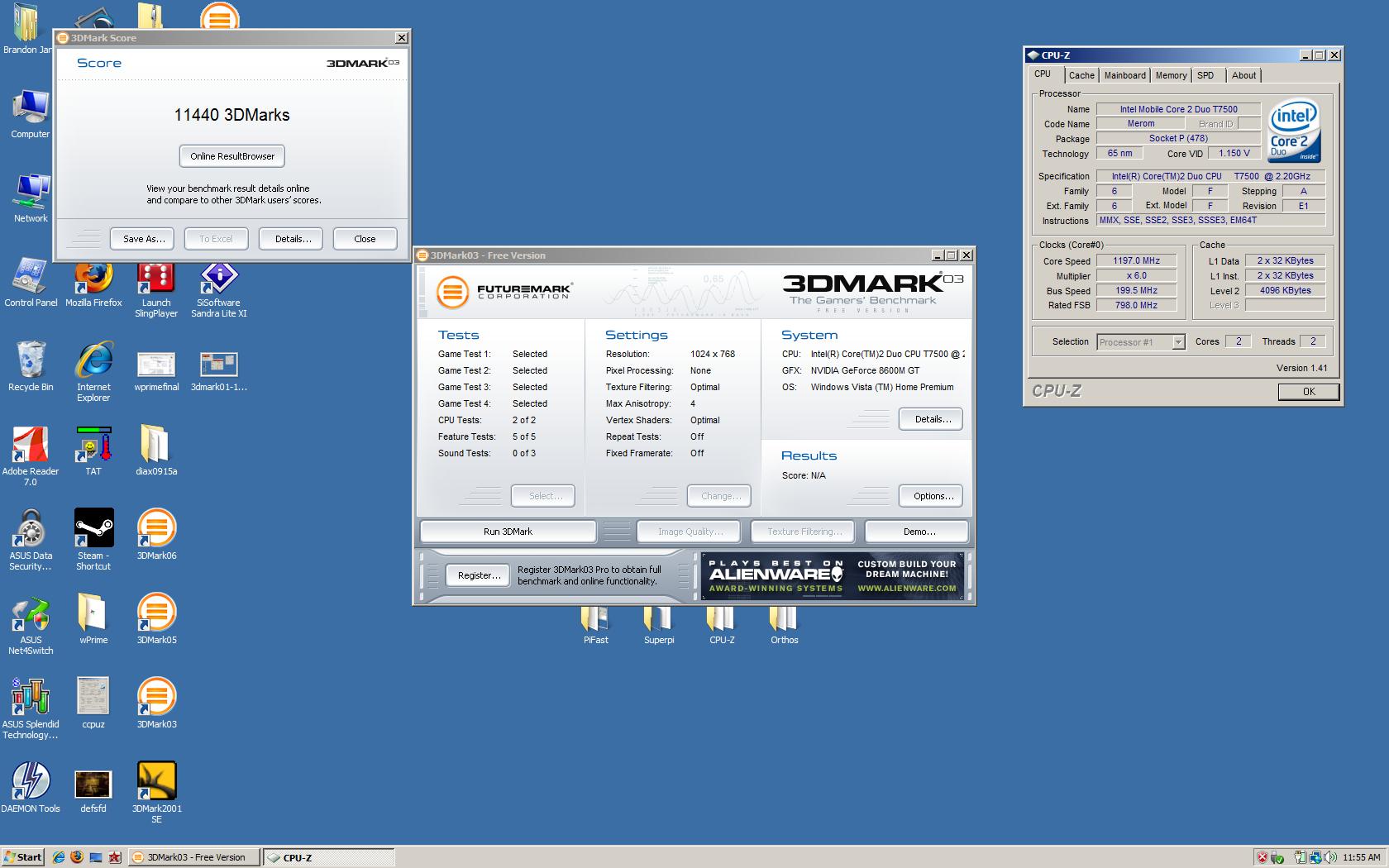Viewport: 1389px width, 868px height.
Task: Select CPU-Z taskbar button
Action: [328, 857]
